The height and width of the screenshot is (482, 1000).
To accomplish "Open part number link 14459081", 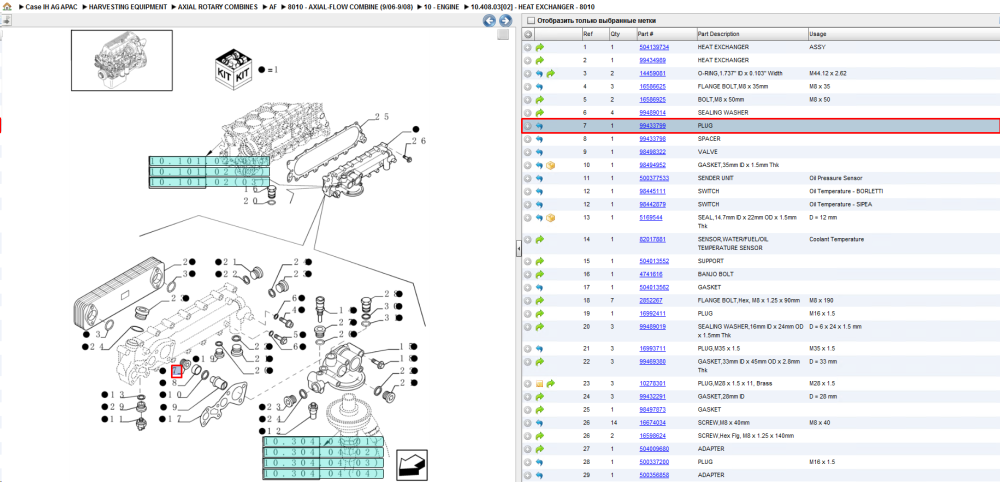I will click(652, 73).
